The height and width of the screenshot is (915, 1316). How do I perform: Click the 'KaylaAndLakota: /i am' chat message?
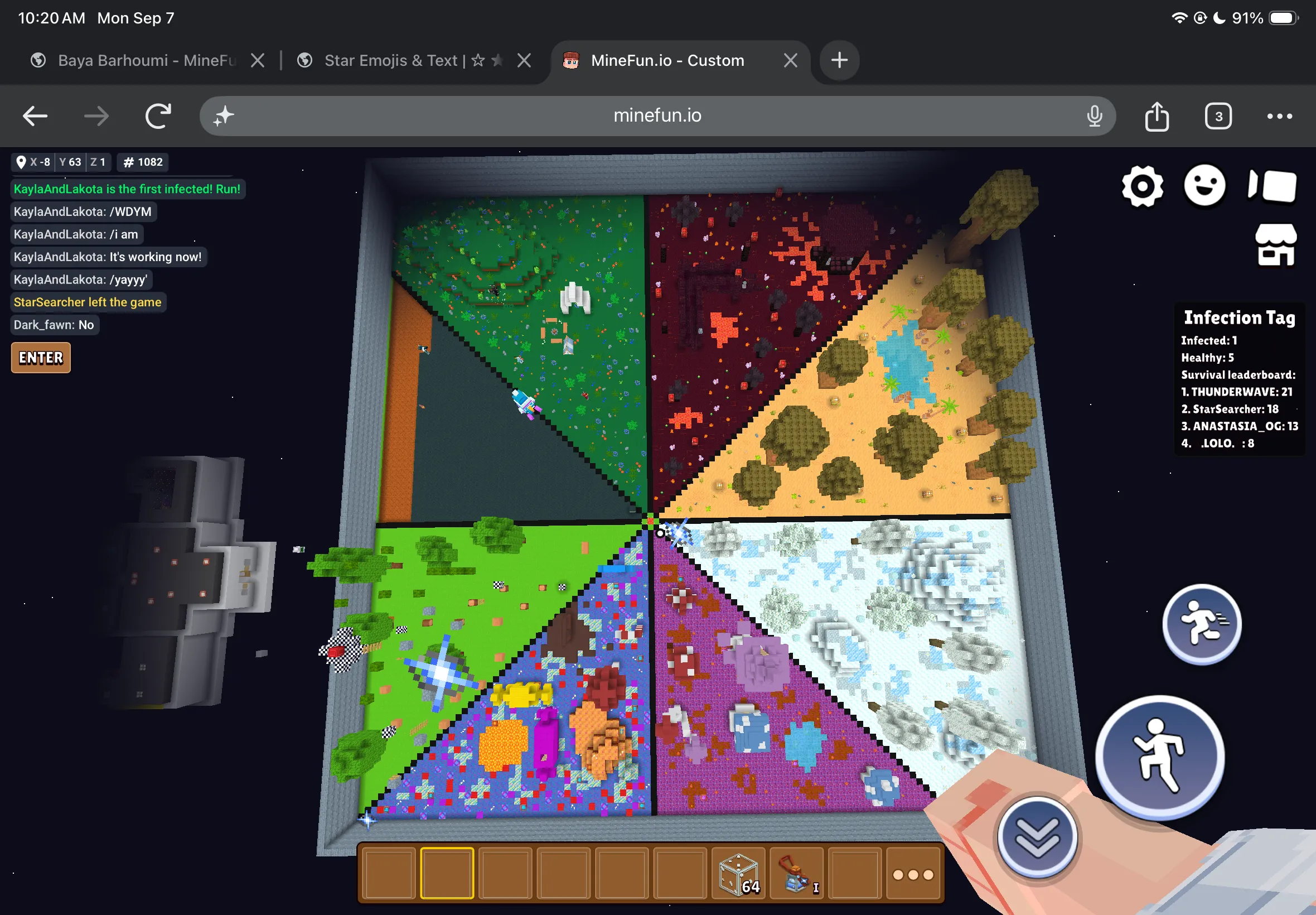click(76, 234)
